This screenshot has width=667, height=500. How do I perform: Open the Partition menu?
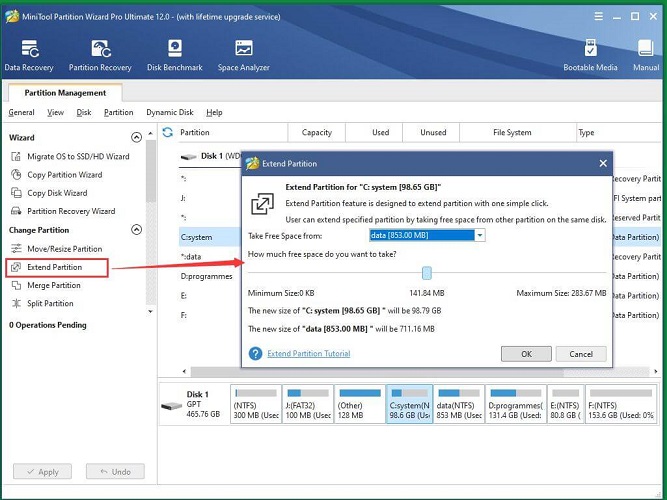pos(118,113)
